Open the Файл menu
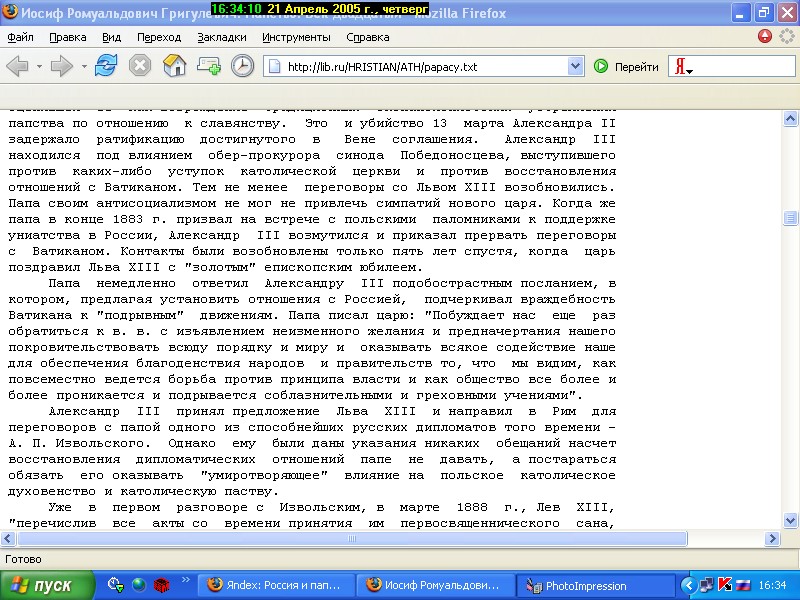 pyautogui.click(x=20, y=37)
